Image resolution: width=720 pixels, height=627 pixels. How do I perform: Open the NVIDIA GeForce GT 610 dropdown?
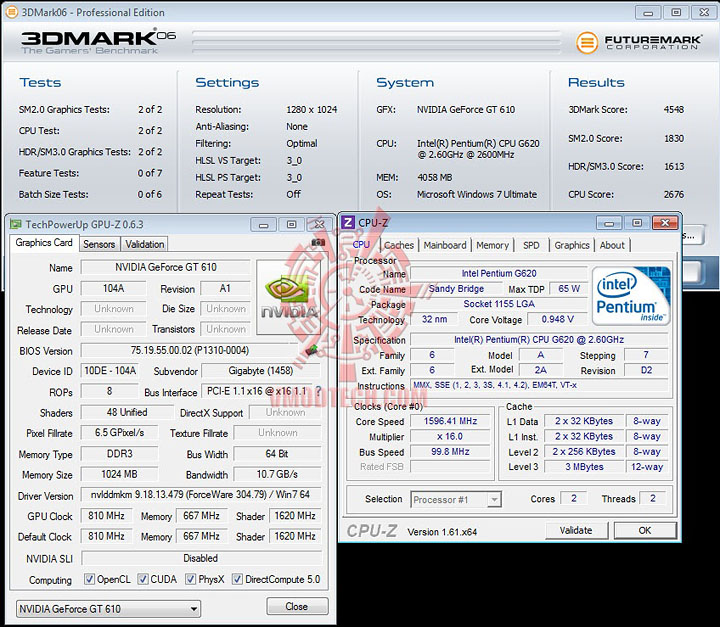(x=108, y=609)
